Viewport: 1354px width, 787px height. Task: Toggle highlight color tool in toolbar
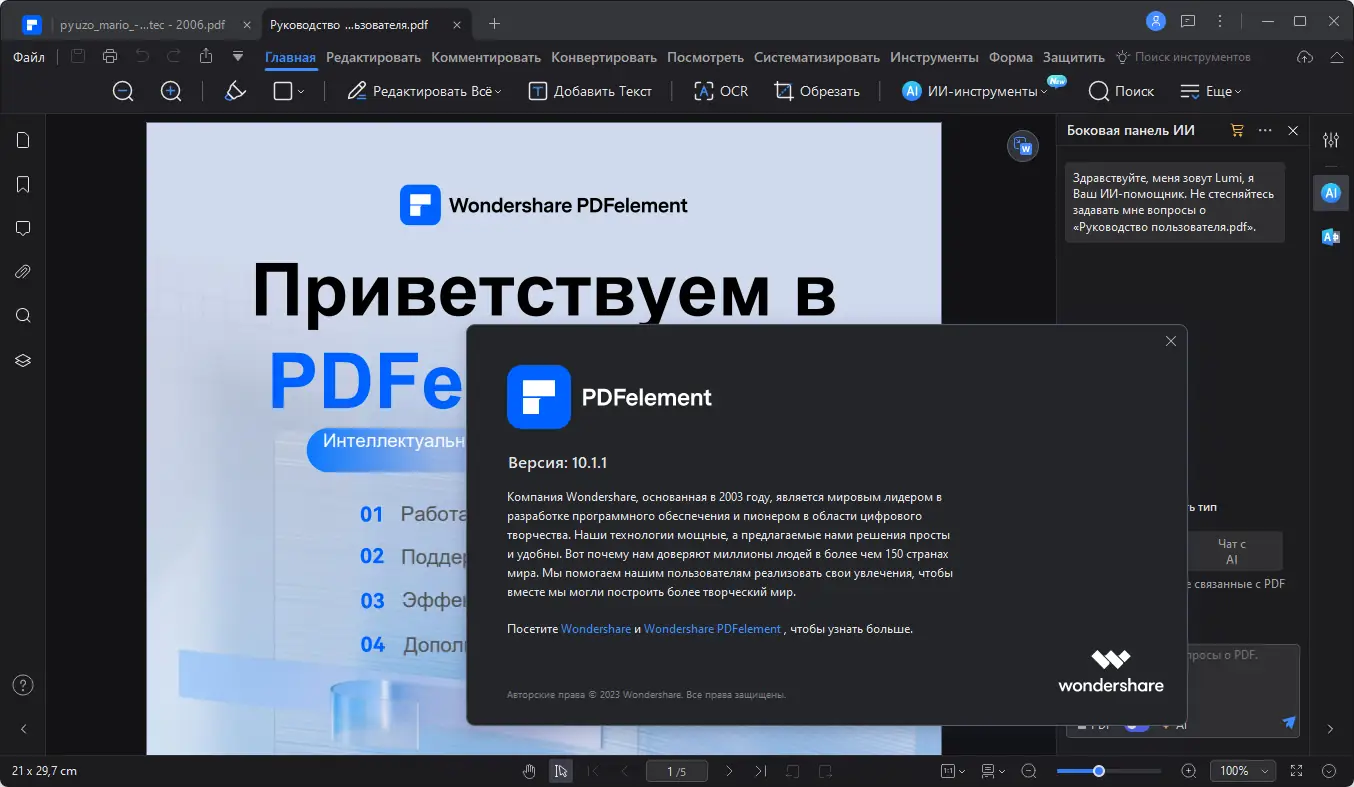(x=234, y=91)
